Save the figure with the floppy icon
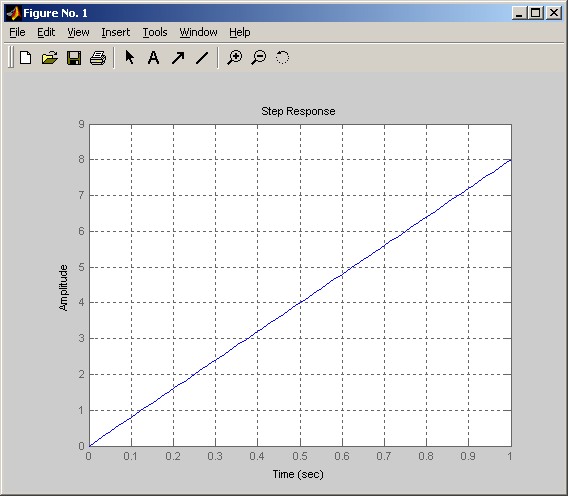Screen dimensions: 568x496 pos(74,58)
